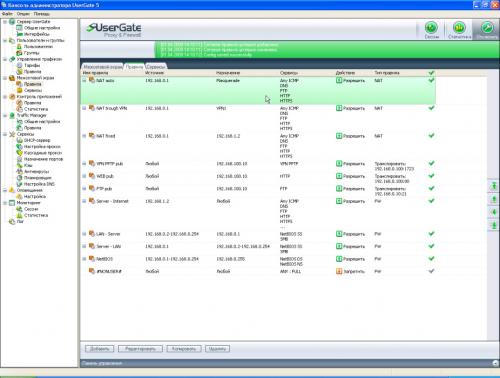Open the Sessions view from top-right toolbar
The height and width of the screenshot is (378, 500).
pyautogui.click(x=431, y=30)
